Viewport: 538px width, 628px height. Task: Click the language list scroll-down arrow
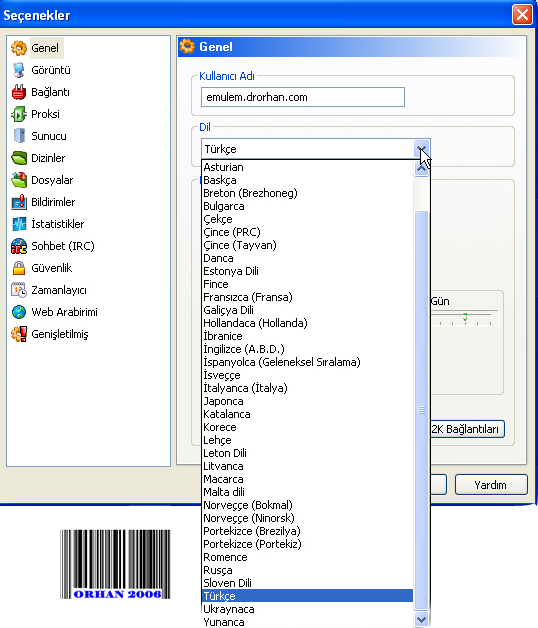421,620
